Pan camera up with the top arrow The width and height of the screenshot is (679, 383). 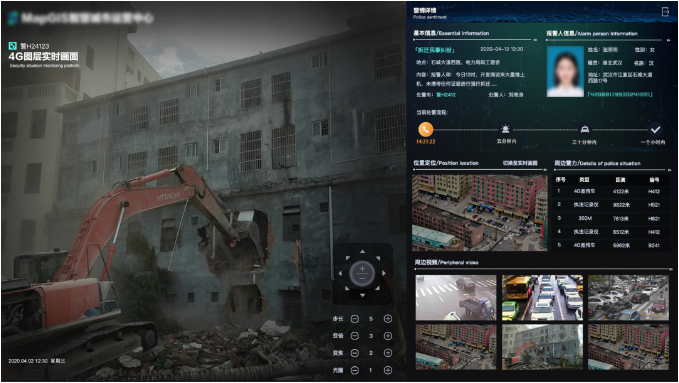click(x=362, y=252)
